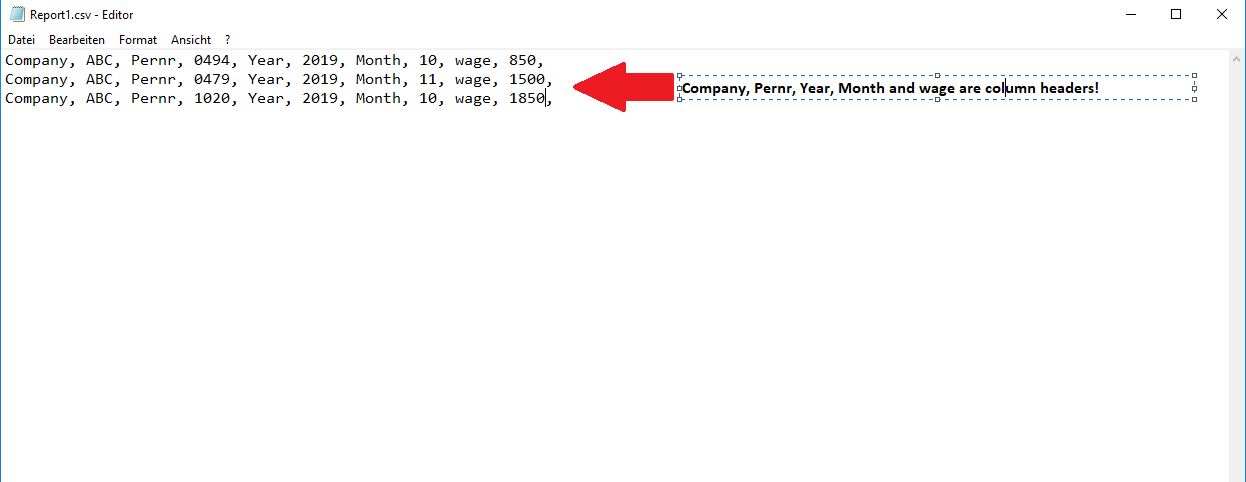Click Year value 2019 in third line
This screenshot has width=1246, height=482.
pos(320,98)
